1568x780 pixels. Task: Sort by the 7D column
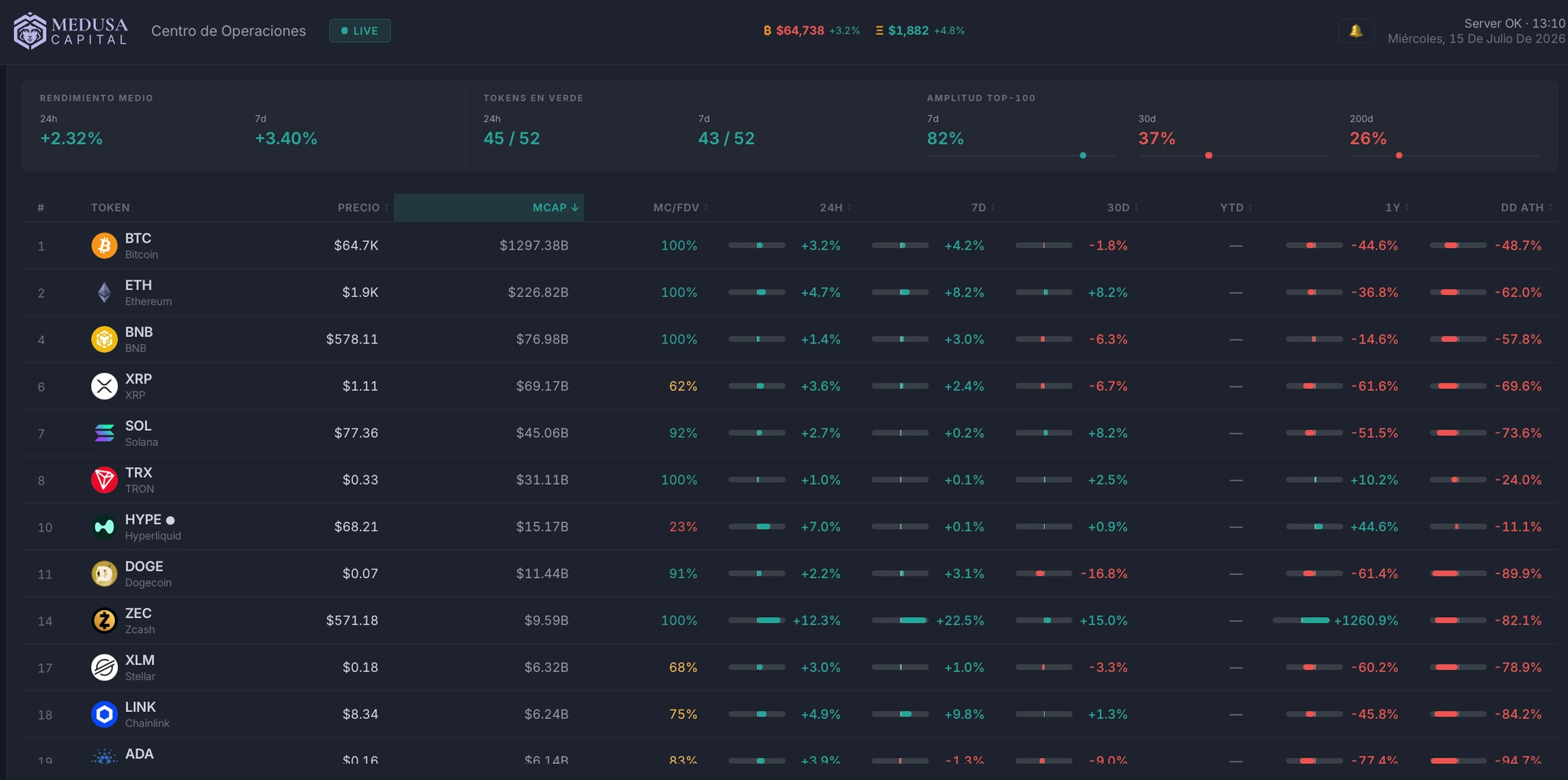983,207
